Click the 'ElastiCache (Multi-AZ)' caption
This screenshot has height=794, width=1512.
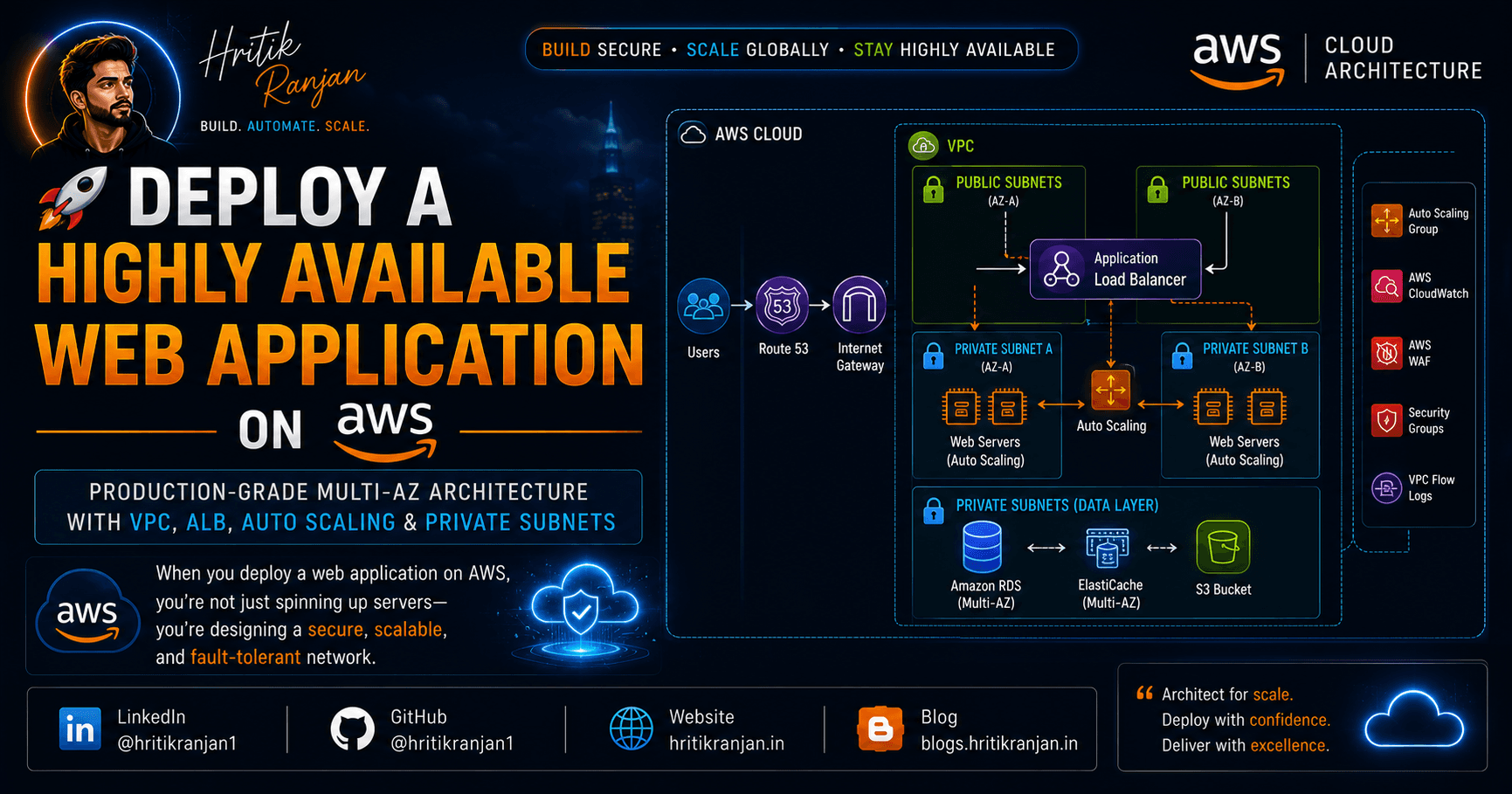1110,594
